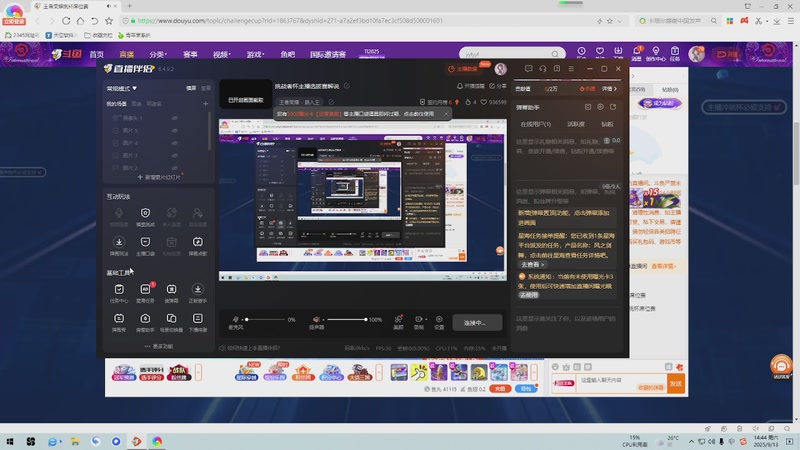Adjust speaker volume slider at 100%
Screen dimensions: 800x450
(x=346, y=319)
